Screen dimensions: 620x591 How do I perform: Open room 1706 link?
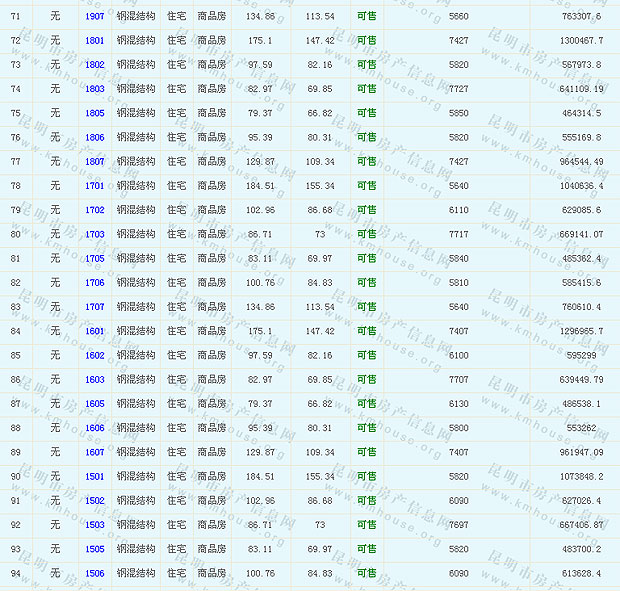click(x=95, y=283)
